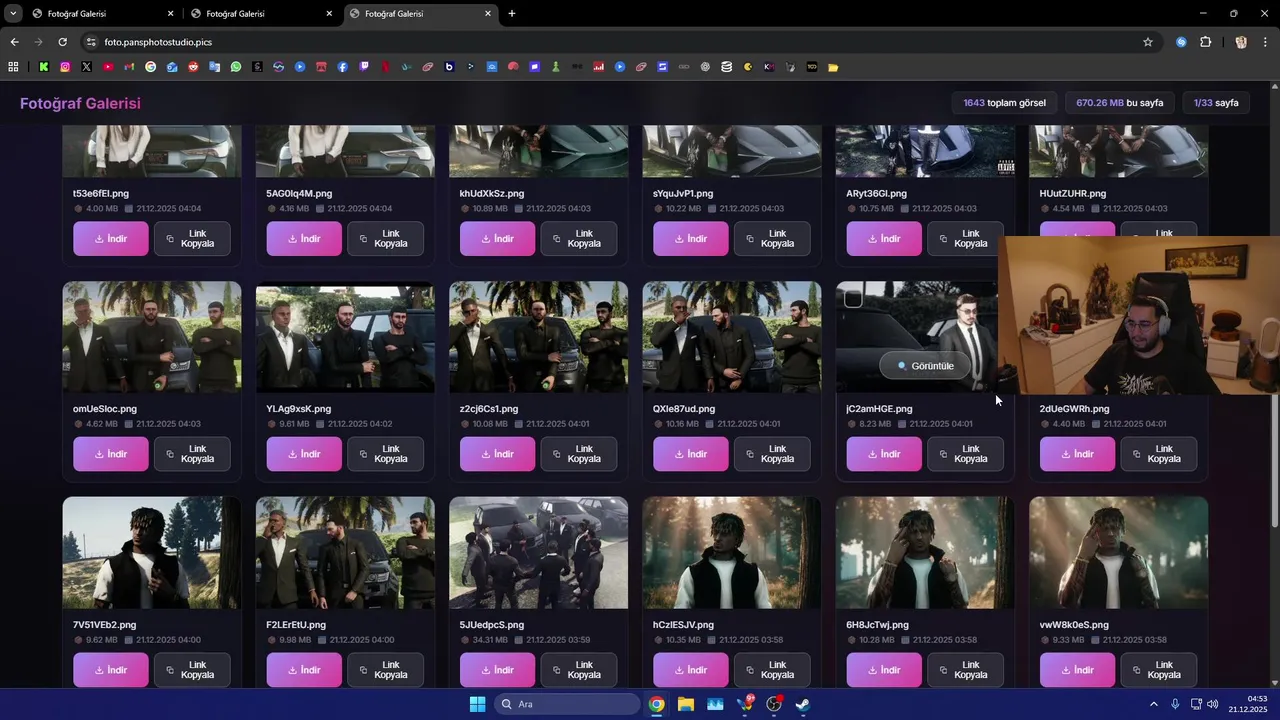The height and width of the screenshot is (720, 1280).
Task: Download QXIe87ud.png
Action: point(691,454)
